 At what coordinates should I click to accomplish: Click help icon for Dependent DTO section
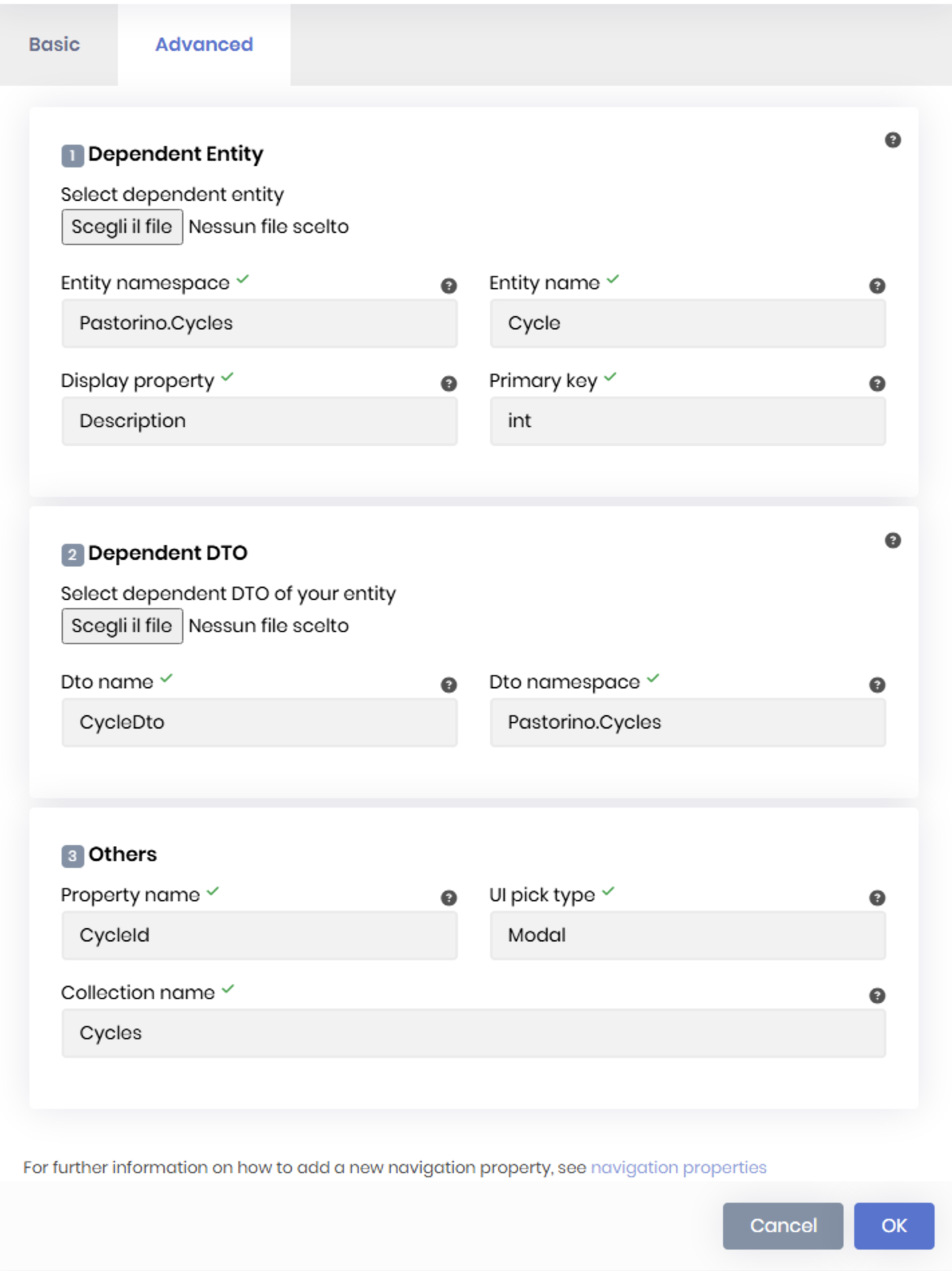(x=892, y=540)
